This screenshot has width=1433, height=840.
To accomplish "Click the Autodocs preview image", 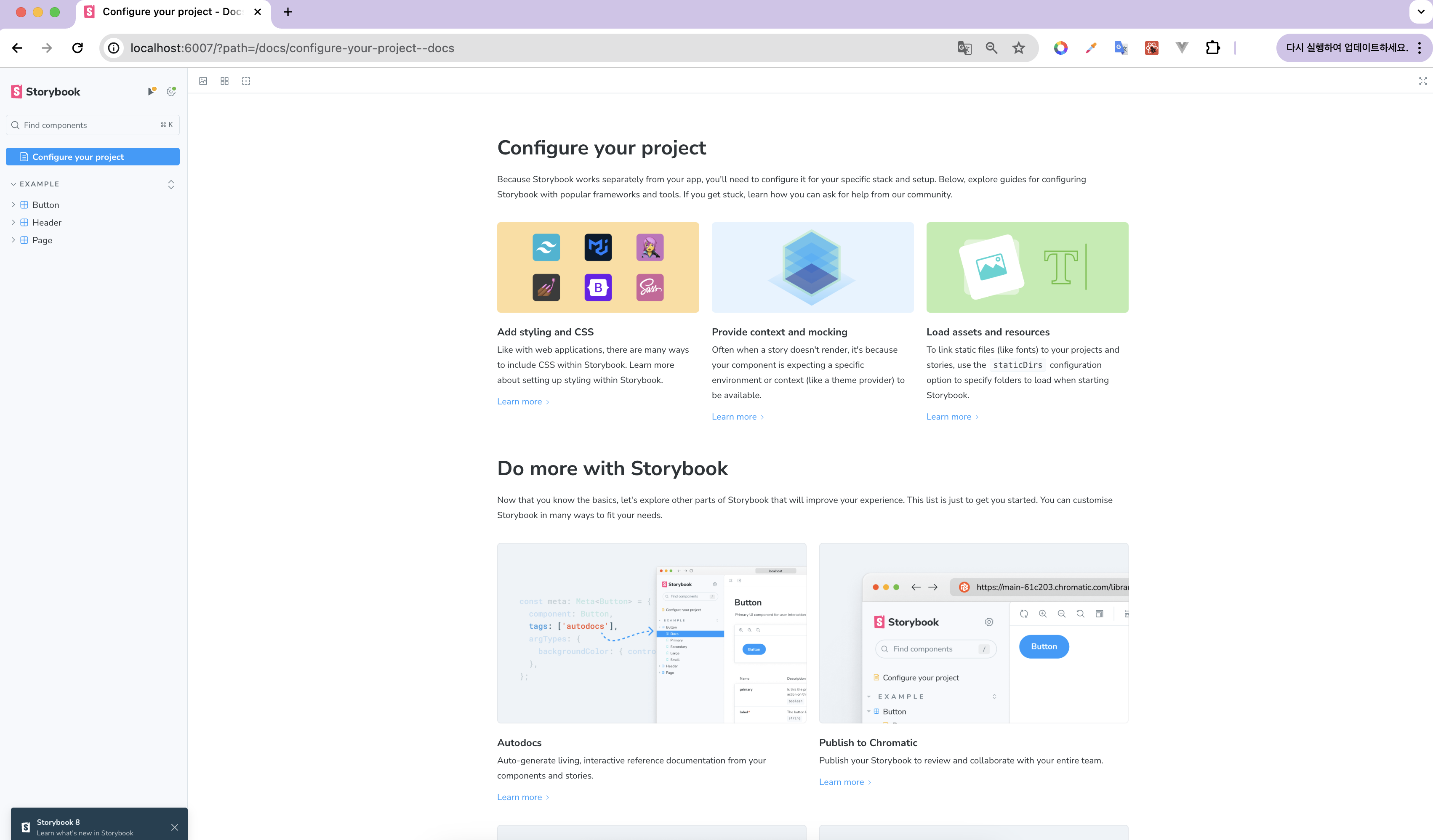I will 652,633.
